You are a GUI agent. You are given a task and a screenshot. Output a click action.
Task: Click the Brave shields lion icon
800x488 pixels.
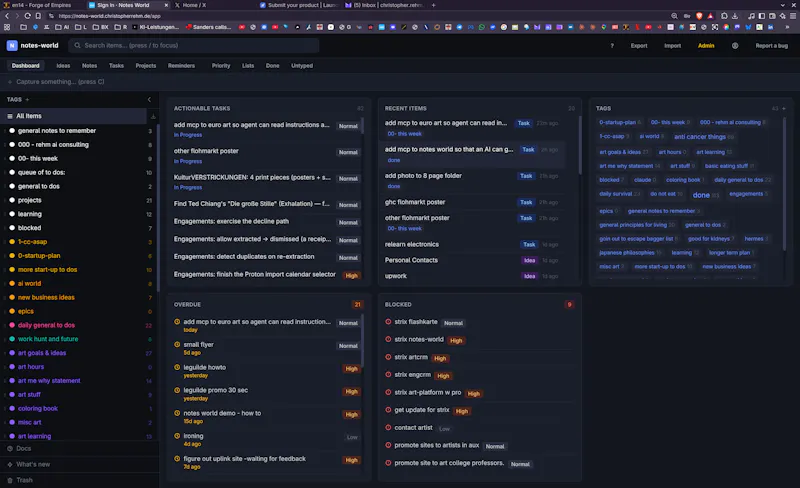(699, 16)
